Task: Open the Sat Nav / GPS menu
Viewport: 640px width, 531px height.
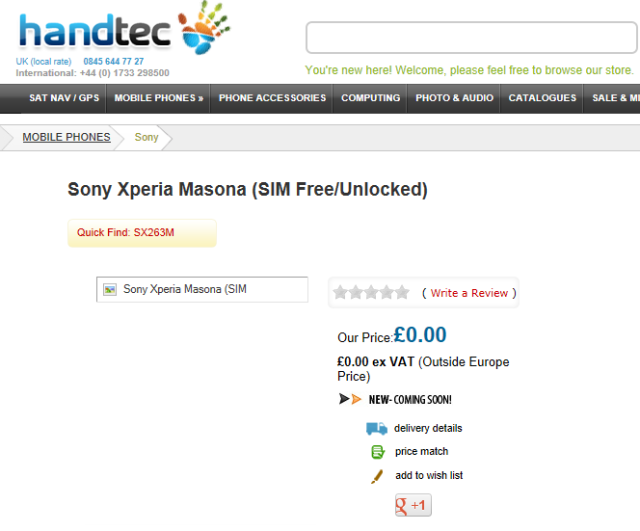Action: point(64,98)
